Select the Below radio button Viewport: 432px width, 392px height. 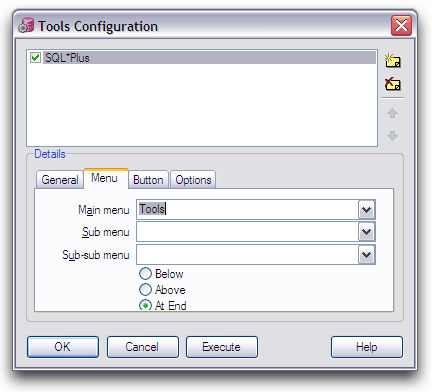(x=145, y=274)
